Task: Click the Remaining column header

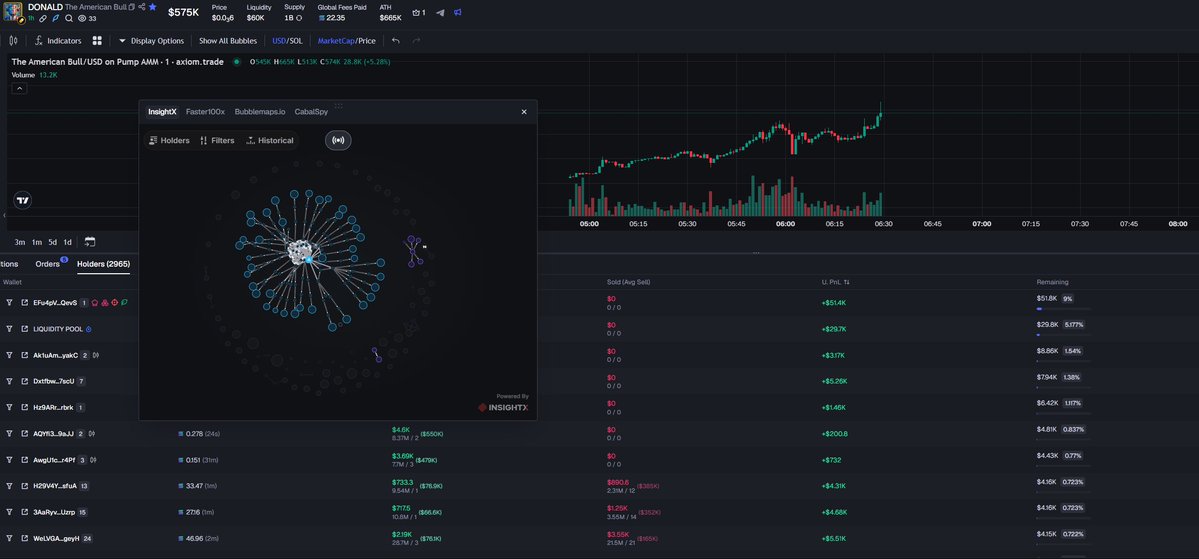Action: [x=1052, y=282]
